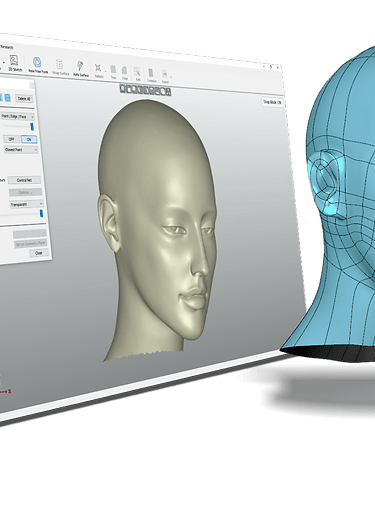This screenshot has width=375, height=508.
Task: Click the Delete All button
Action: 24,99
